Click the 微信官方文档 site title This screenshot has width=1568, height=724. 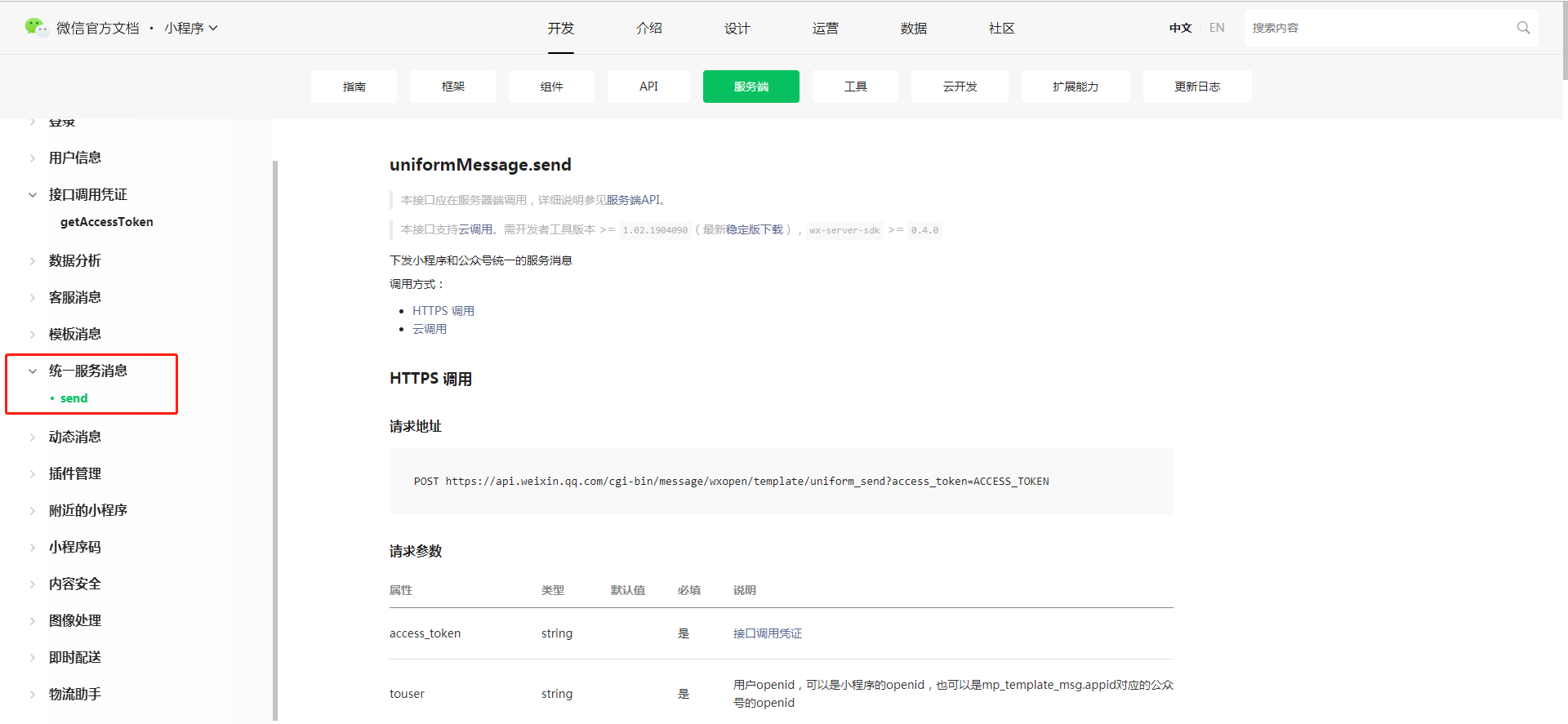point(98,28)
